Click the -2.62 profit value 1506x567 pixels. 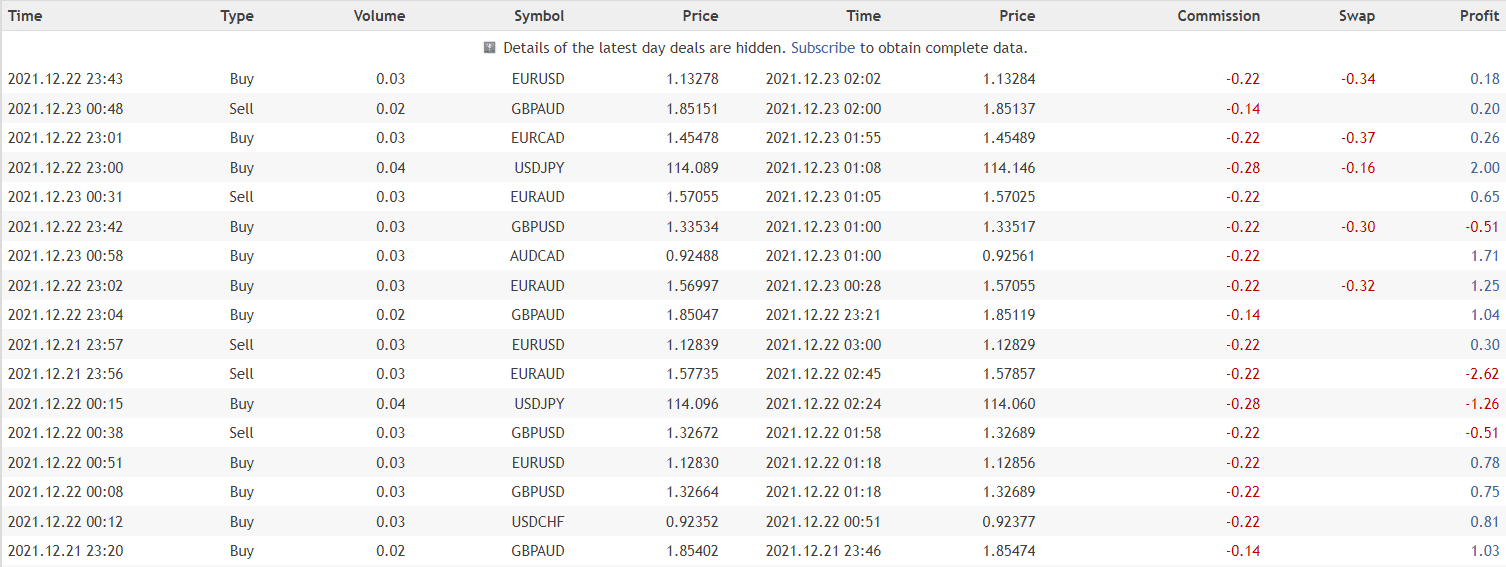click(1482, 374)
